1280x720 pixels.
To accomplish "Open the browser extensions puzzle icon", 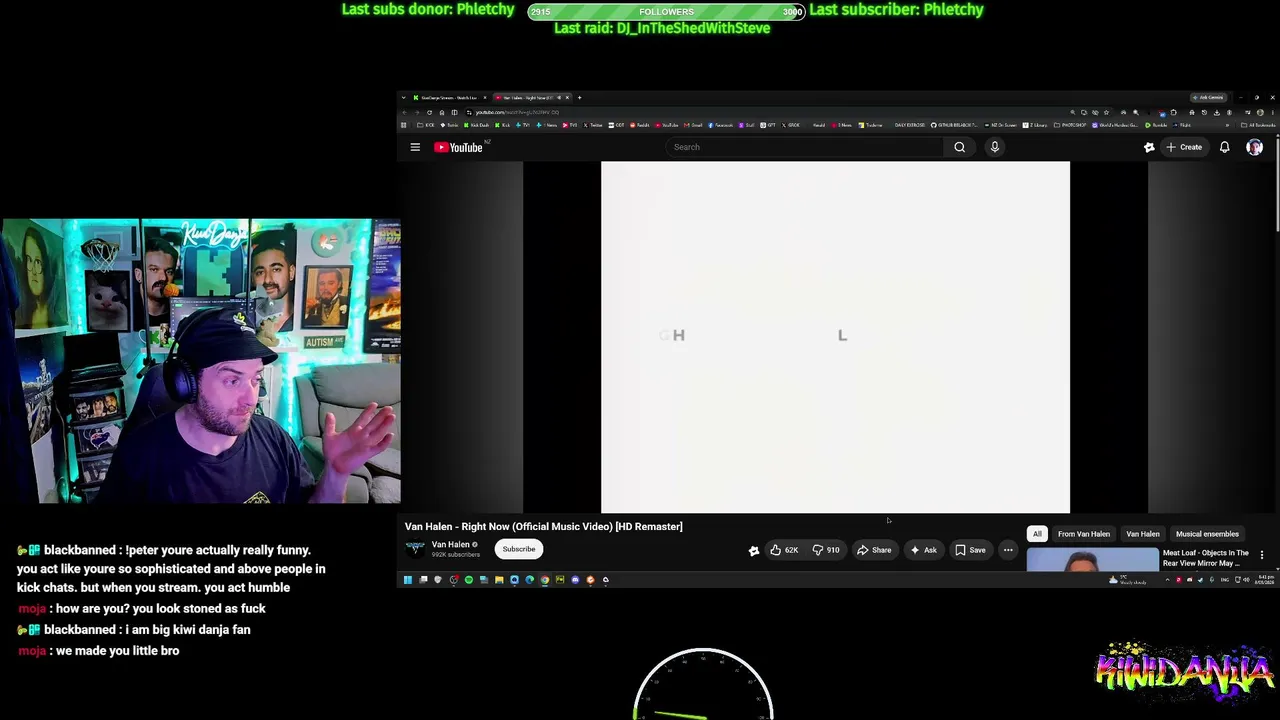I will point(1174,112).
